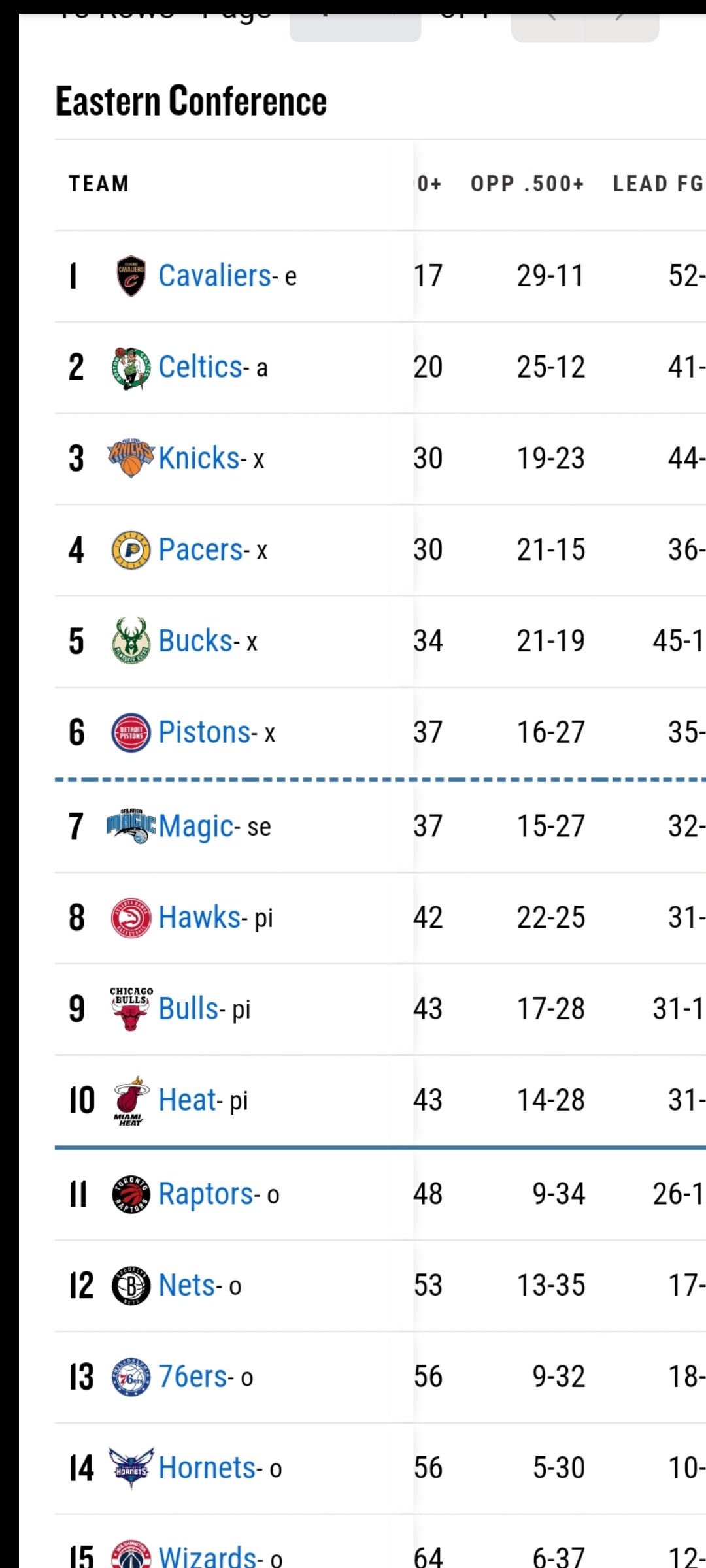Click the Cavaliers team logo
This screenshot has width=706, height=1568.
[x=131, y=276]
